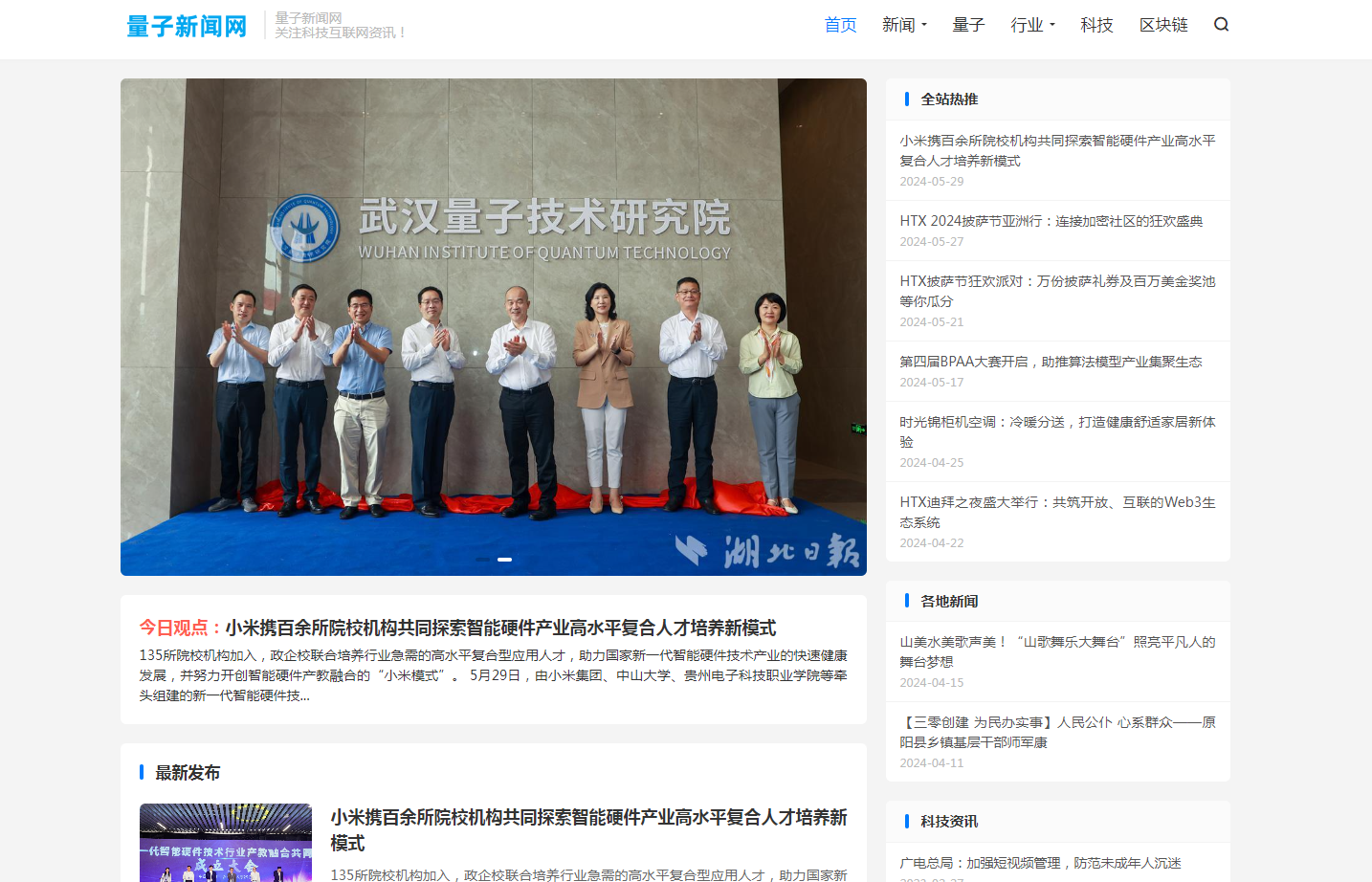Open hot article about 小米携百余所院校机构

[x=1057, y=150]
